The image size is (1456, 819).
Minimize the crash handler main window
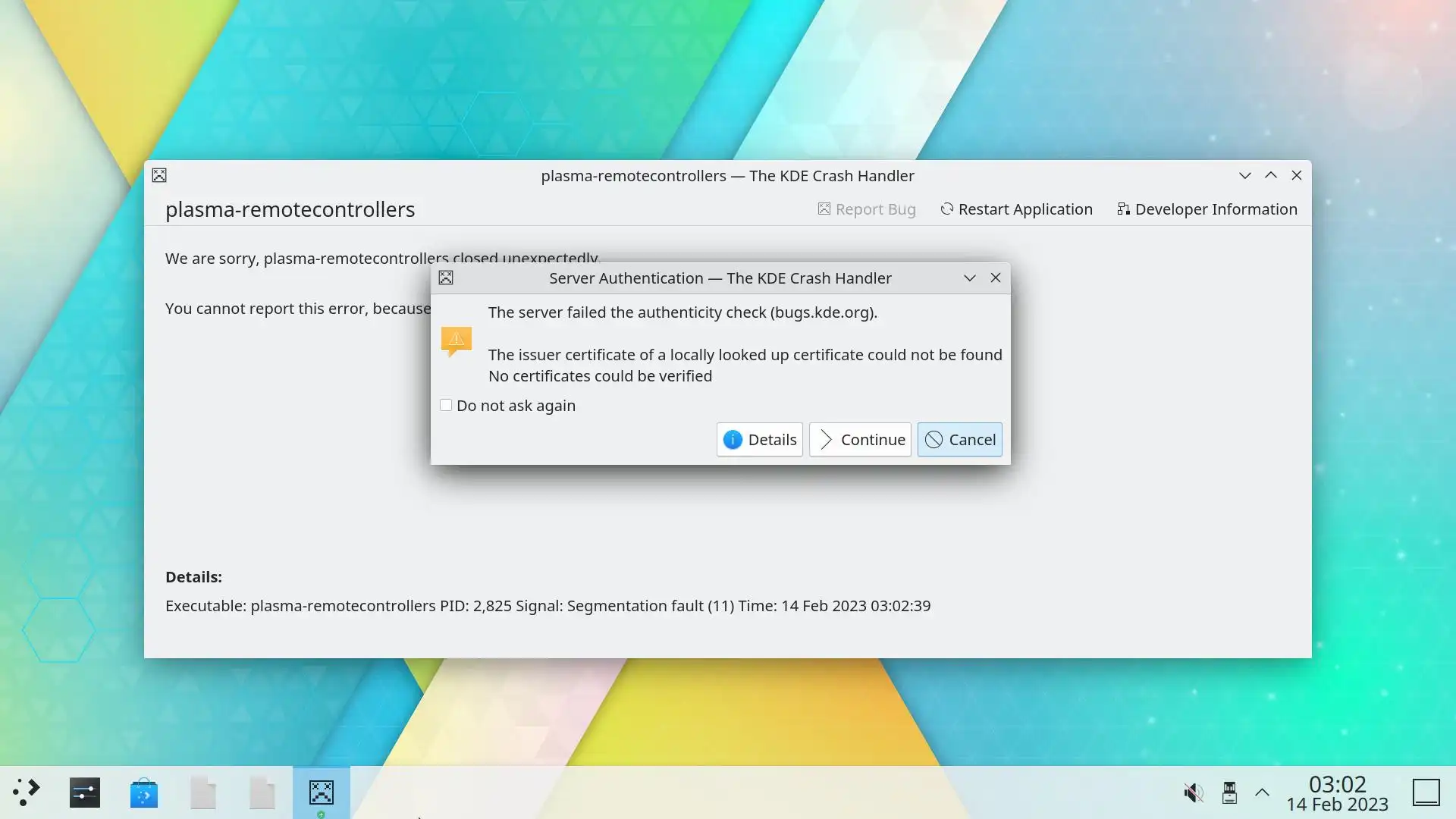click(x=1245, y=175)
